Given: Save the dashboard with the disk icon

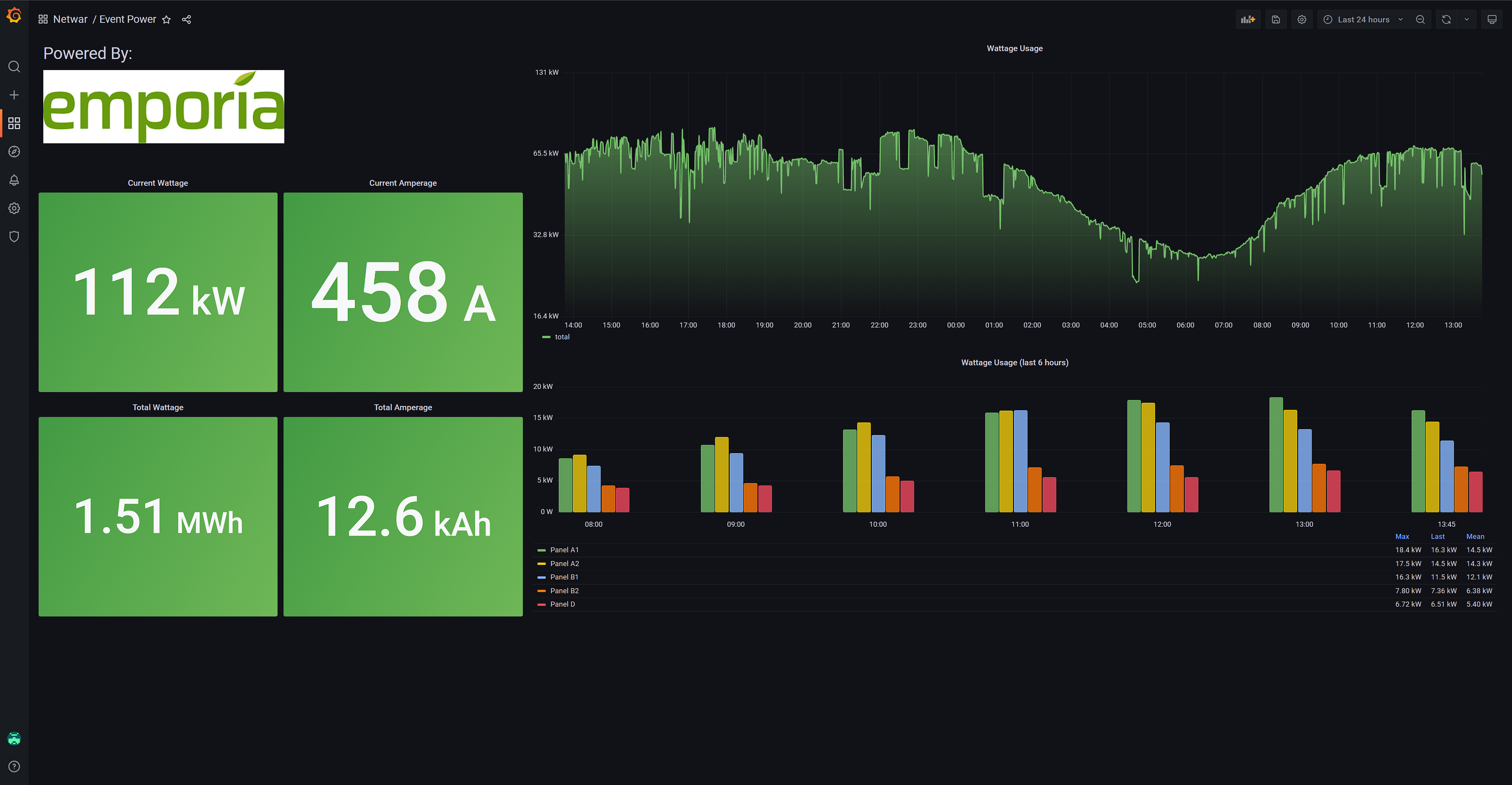Looking at the screenshot, I should coord(1275,19).
